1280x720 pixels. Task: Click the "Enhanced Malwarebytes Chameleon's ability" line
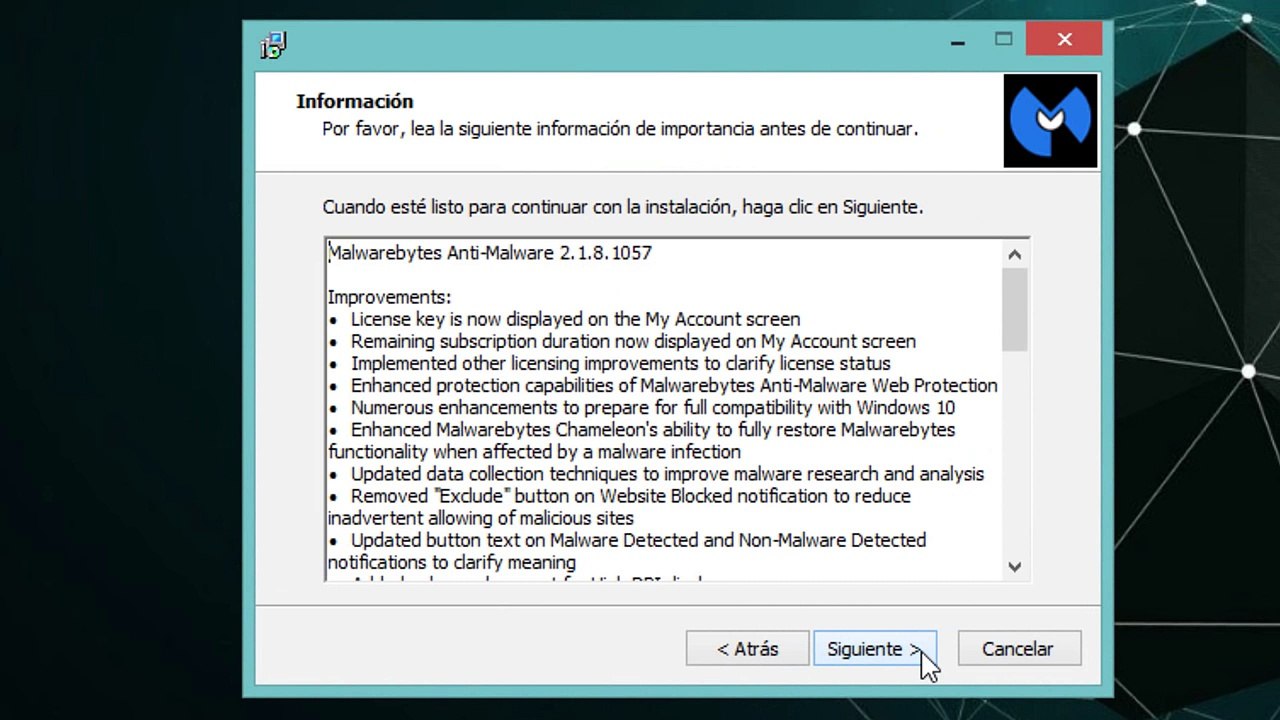pyautogui.click(x=642, y=440)
